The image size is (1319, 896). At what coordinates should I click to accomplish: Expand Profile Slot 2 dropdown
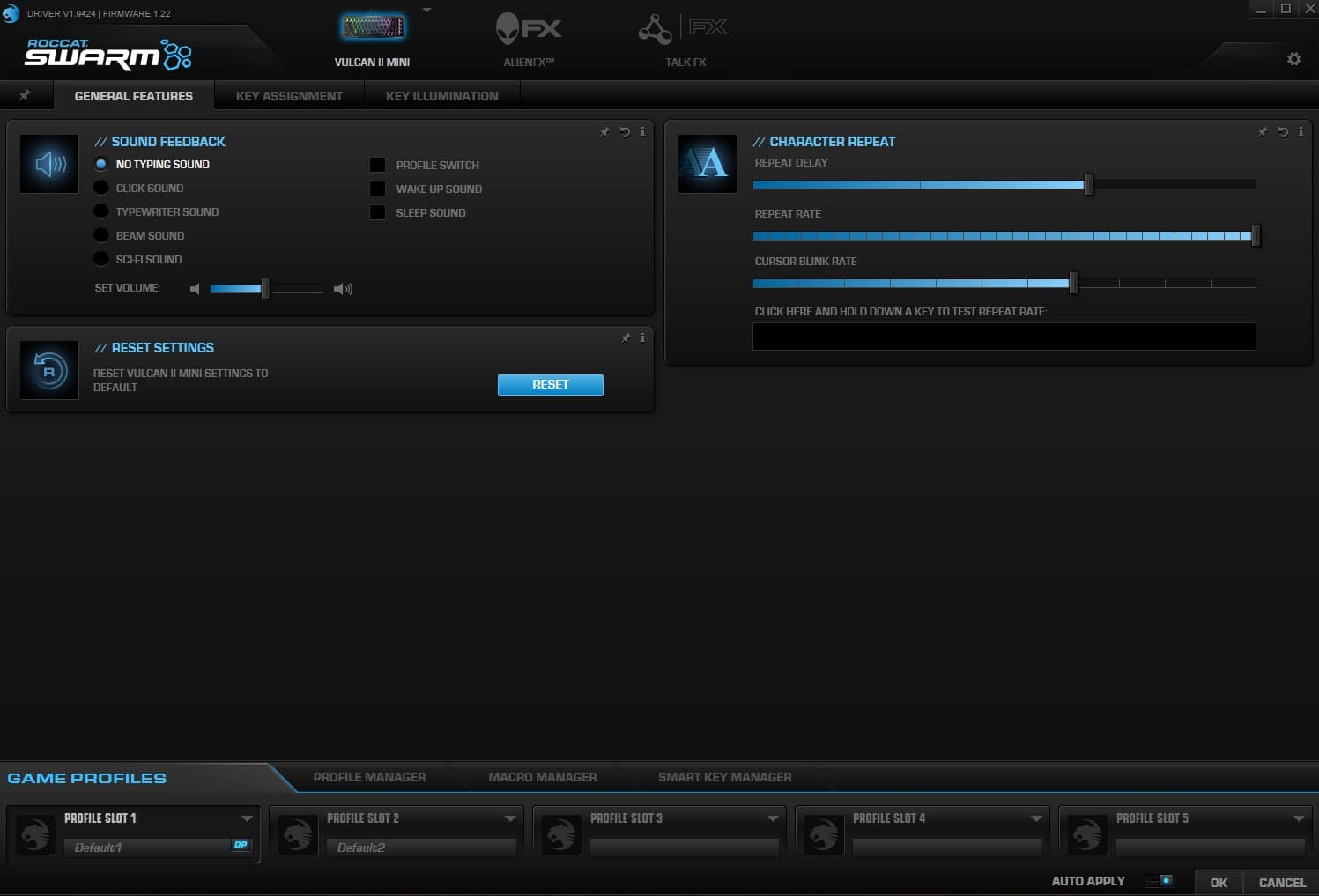coord(510,818)
